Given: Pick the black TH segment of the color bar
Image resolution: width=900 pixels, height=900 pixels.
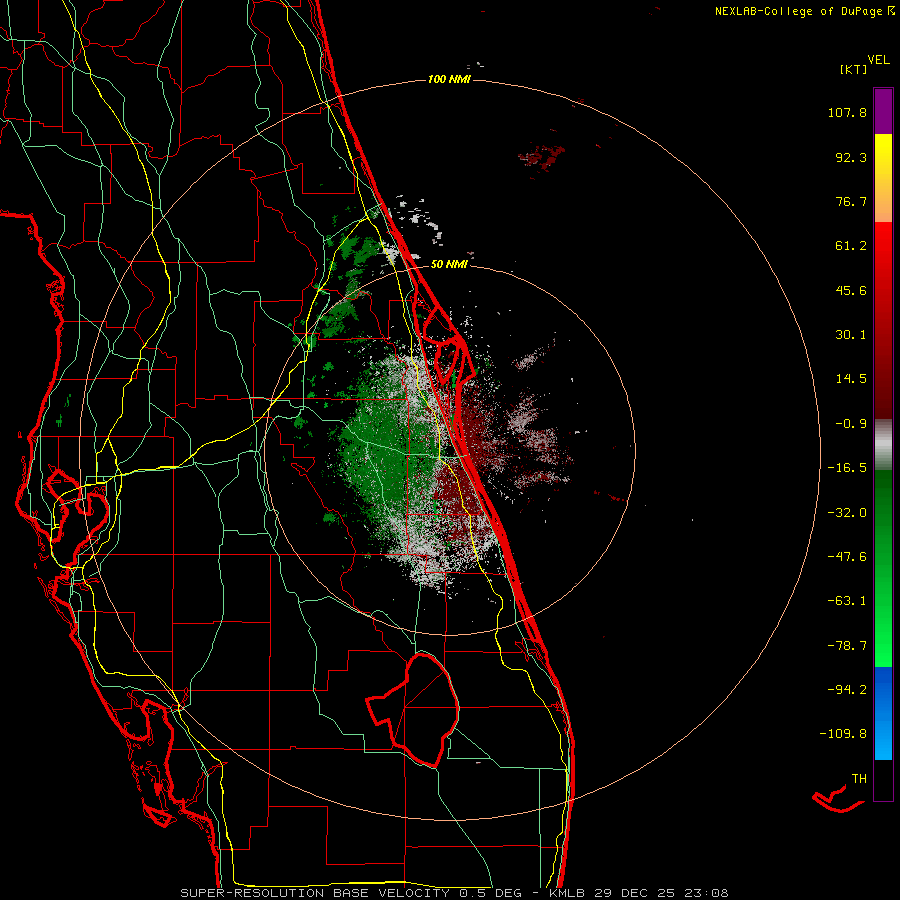Looking at the screenshot, I should click(883, 780).
